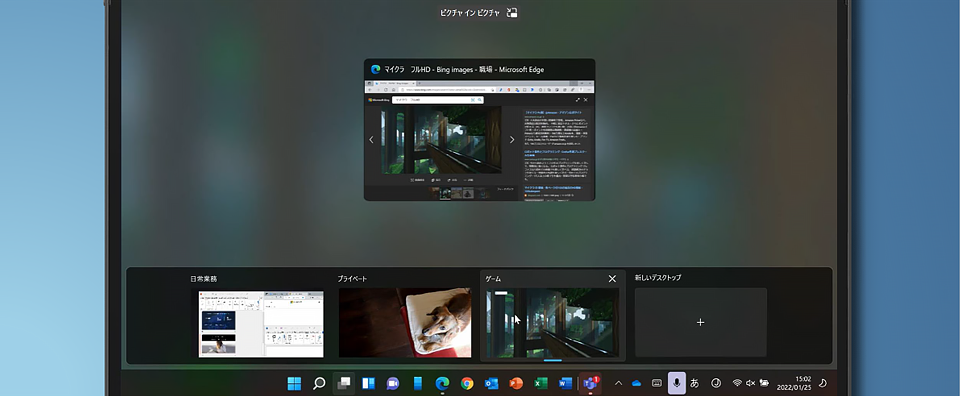Click the プライベート desktop name label
This screenshot has height=396, width=960.
click(352, 278)
